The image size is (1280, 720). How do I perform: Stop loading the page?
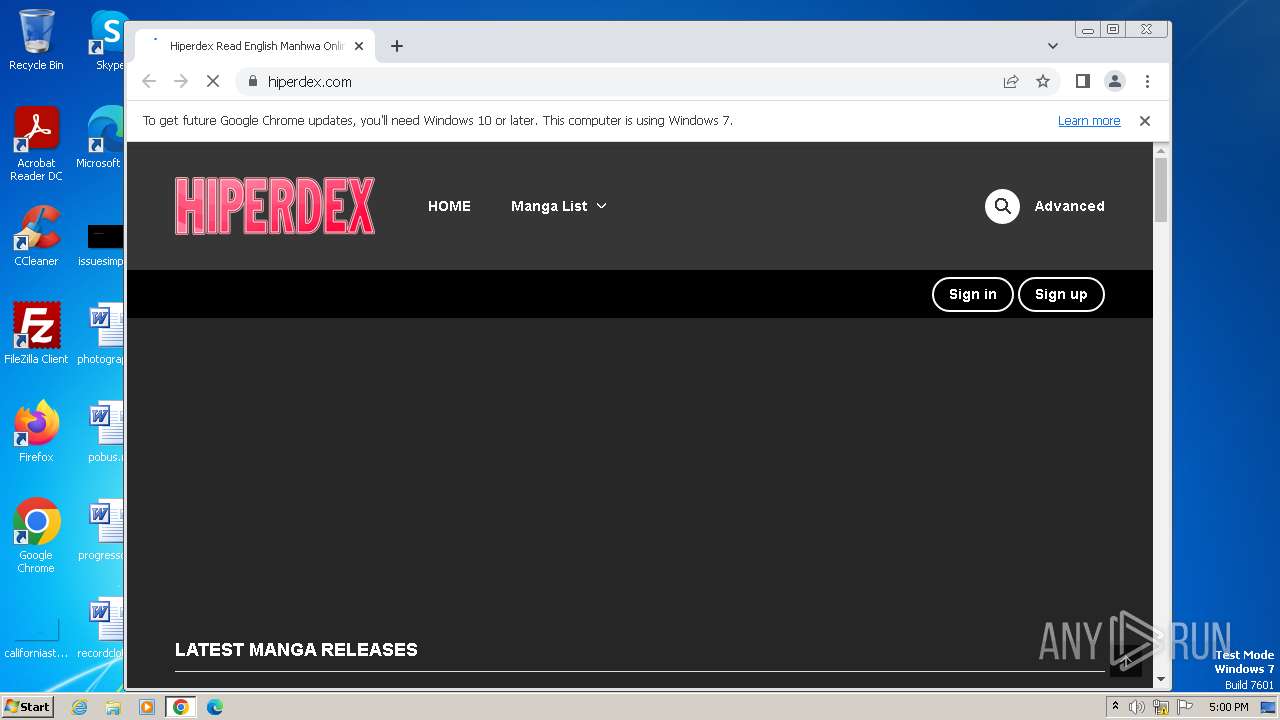(x=213, y=81)
